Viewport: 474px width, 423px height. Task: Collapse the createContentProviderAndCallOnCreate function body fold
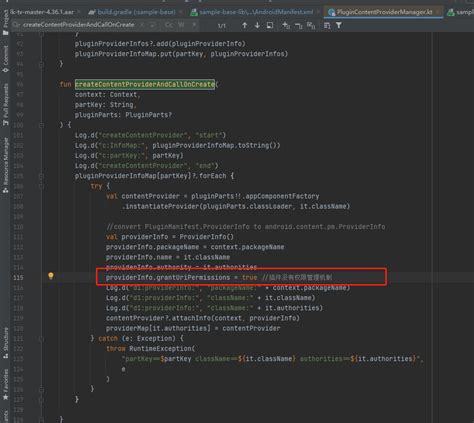pos(41,125)
